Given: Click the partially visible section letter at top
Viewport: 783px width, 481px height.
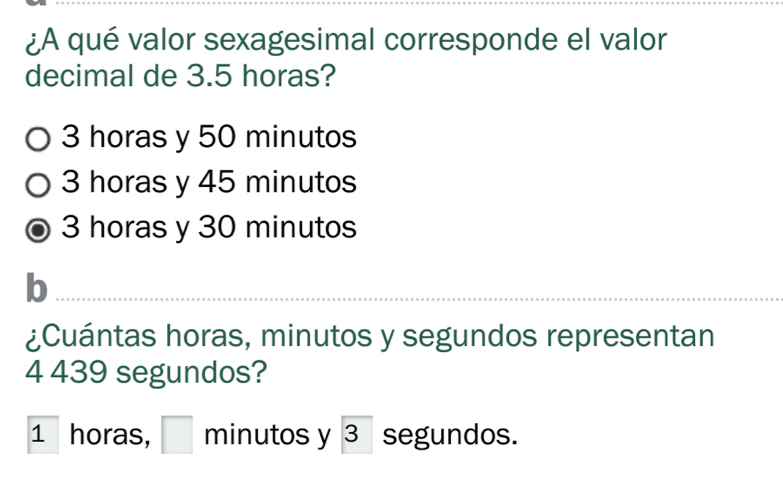Looking at the screenshot, I should (36, 3).
